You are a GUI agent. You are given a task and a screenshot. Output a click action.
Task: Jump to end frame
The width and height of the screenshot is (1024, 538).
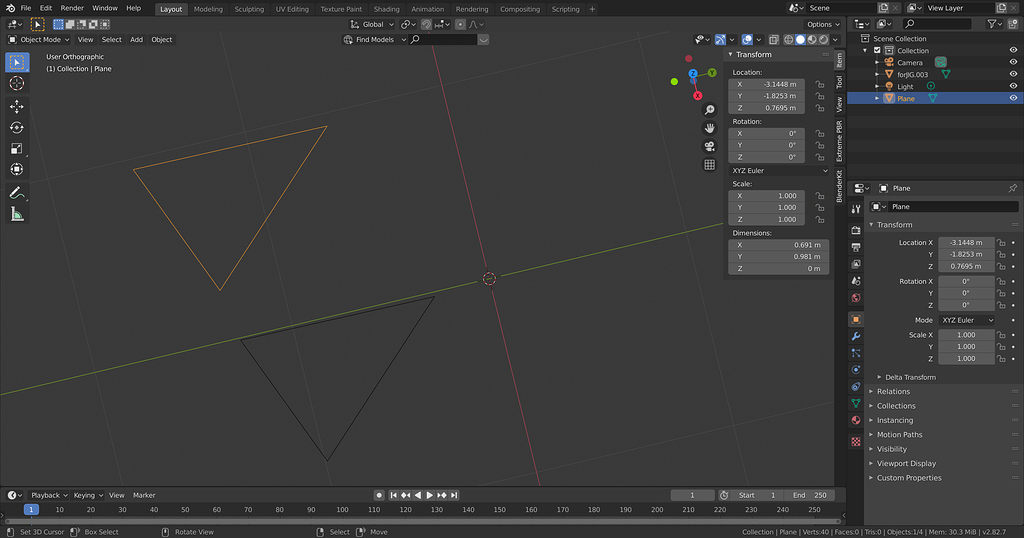454,495
